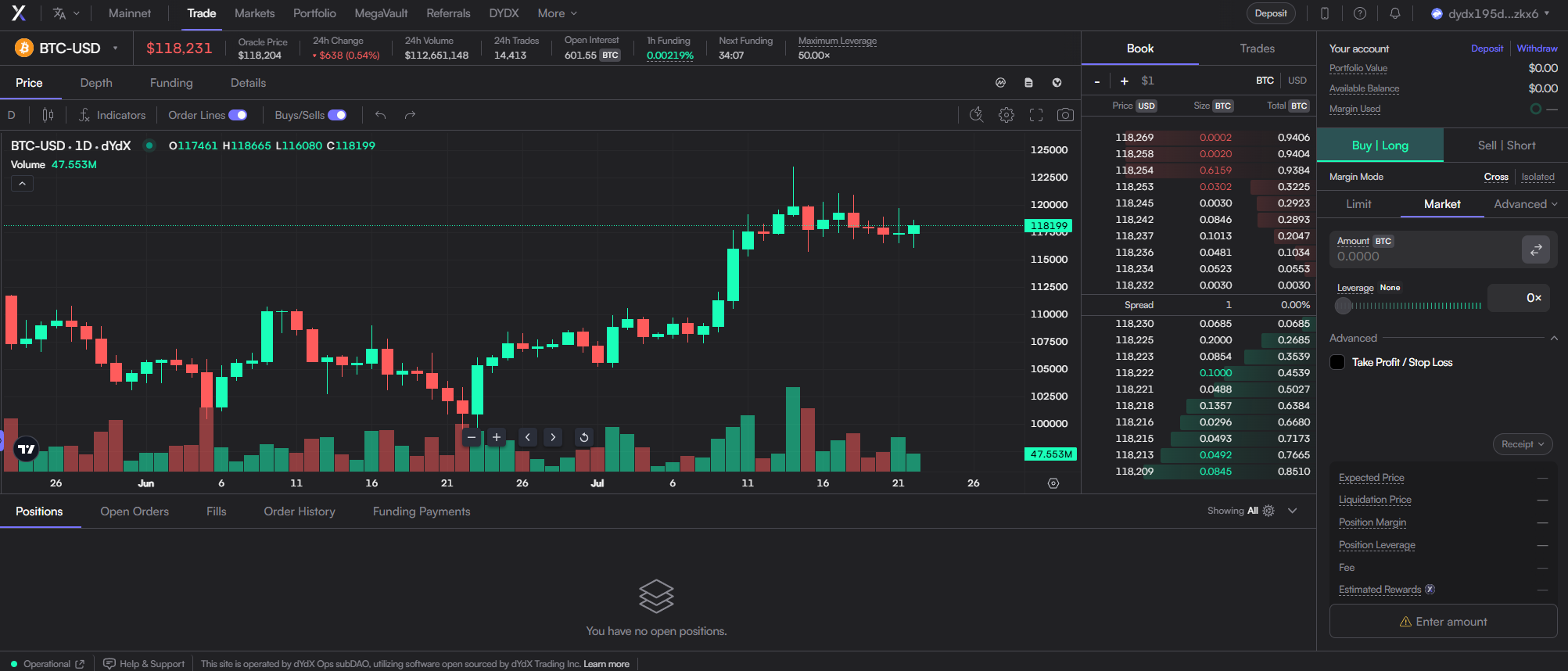Switch to the Depth tab
1568x671 pixels.
(96, 83)
